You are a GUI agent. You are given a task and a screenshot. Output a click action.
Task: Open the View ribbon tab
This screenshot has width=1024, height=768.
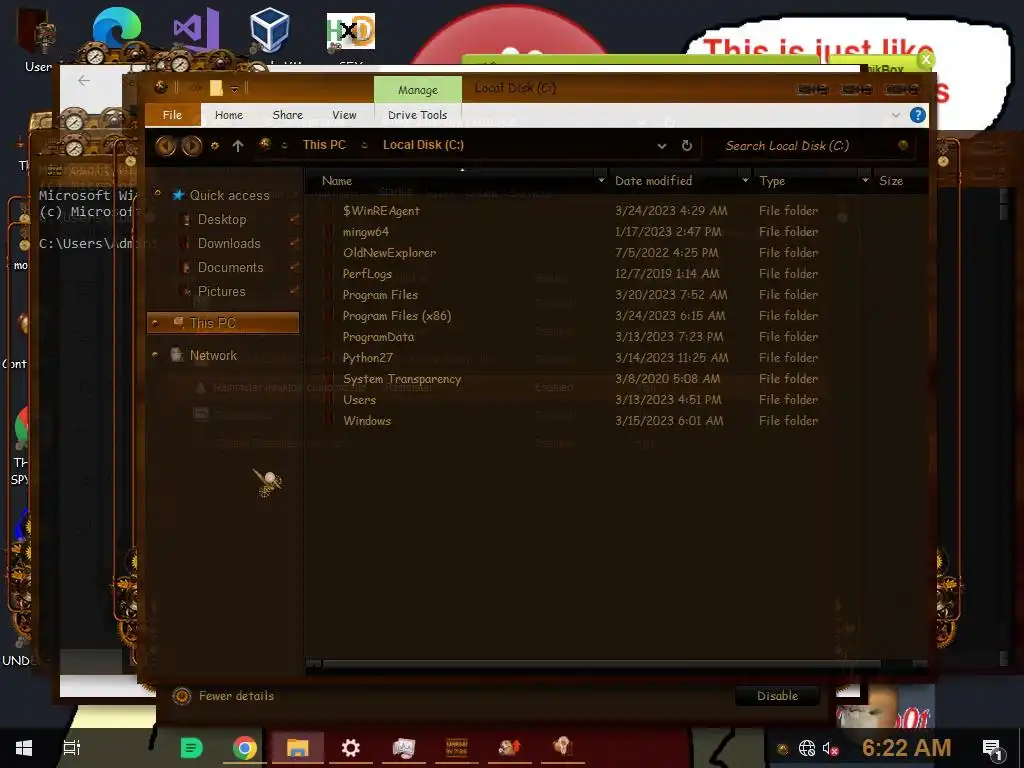click(x=344, y=115)
